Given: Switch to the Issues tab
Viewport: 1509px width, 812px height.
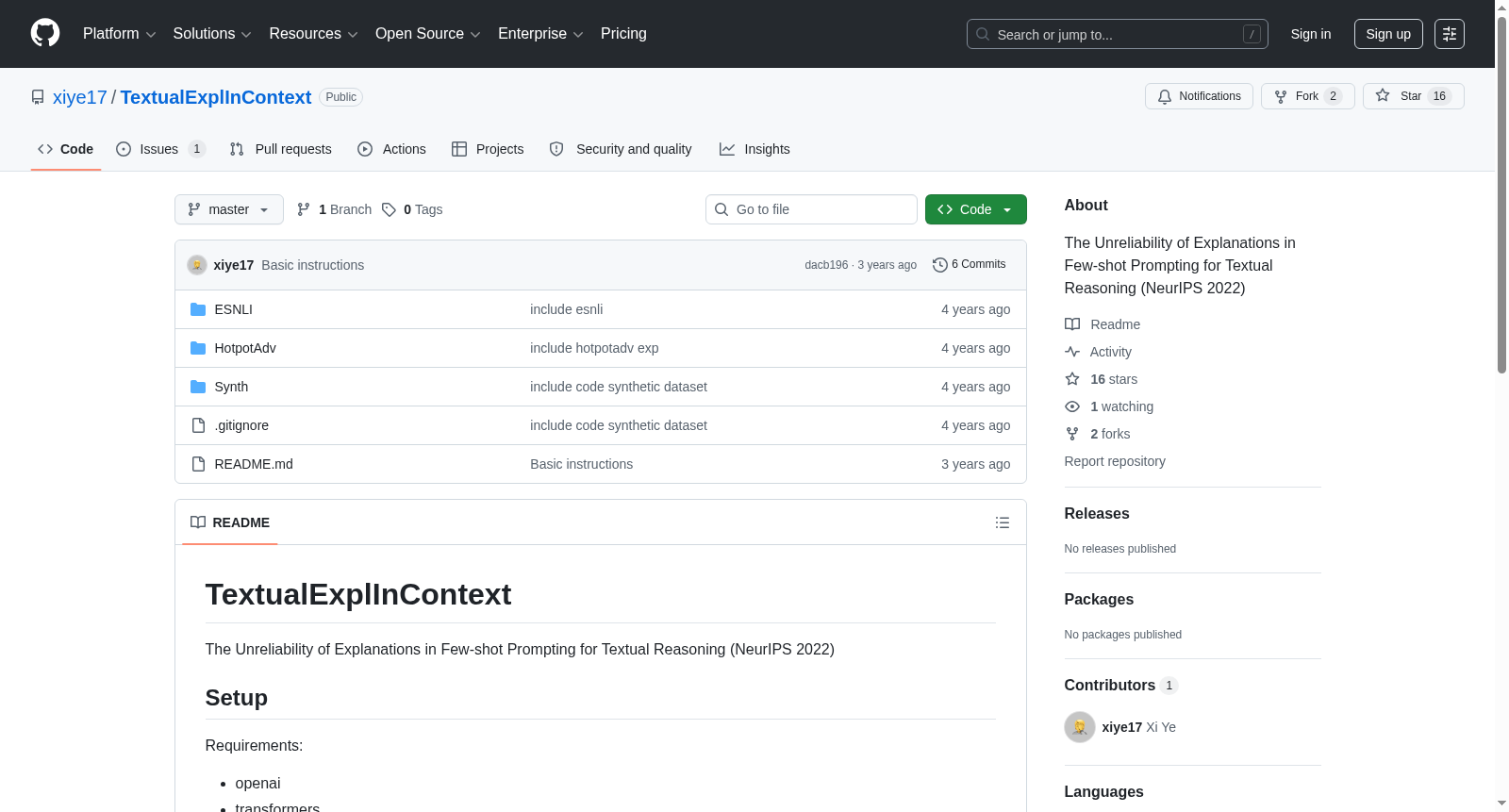Looking at the screenshot, I should [x=160, y=149].
